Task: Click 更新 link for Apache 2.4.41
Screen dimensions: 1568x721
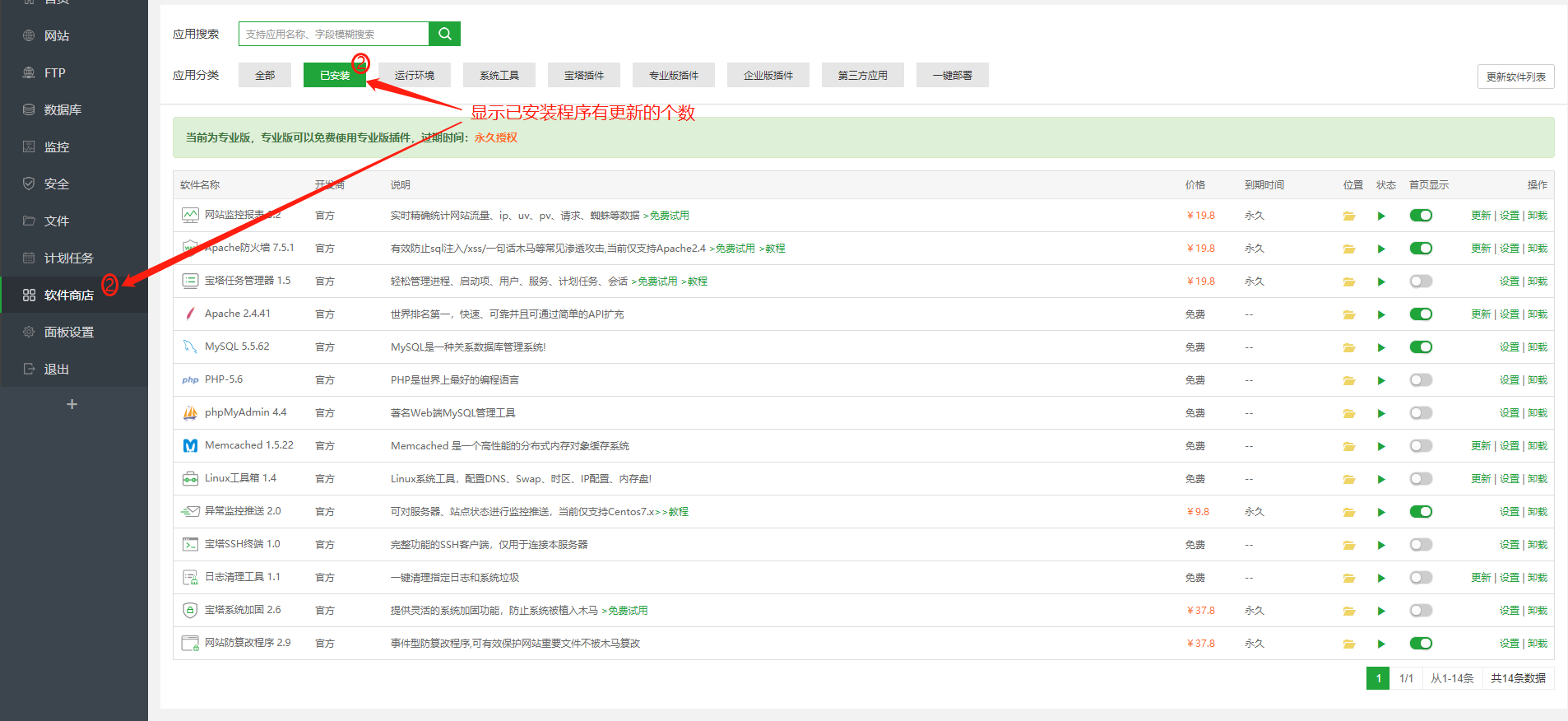Action: (1481, 314)
